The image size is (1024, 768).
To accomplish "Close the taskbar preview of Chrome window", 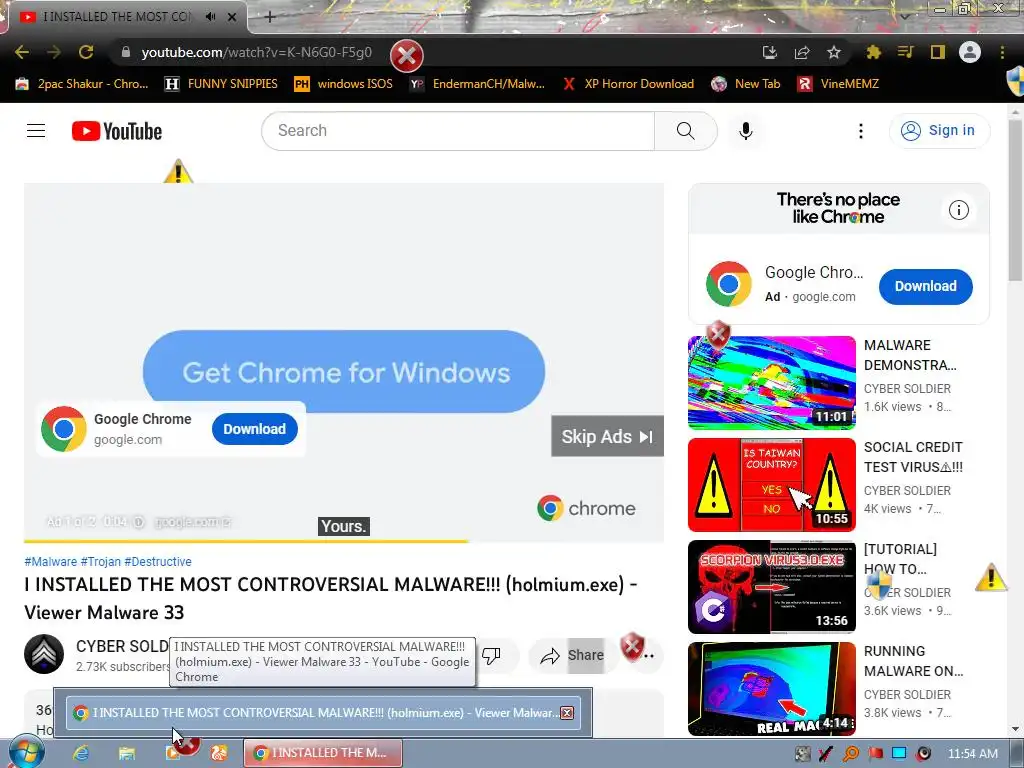I will [567, 712].
